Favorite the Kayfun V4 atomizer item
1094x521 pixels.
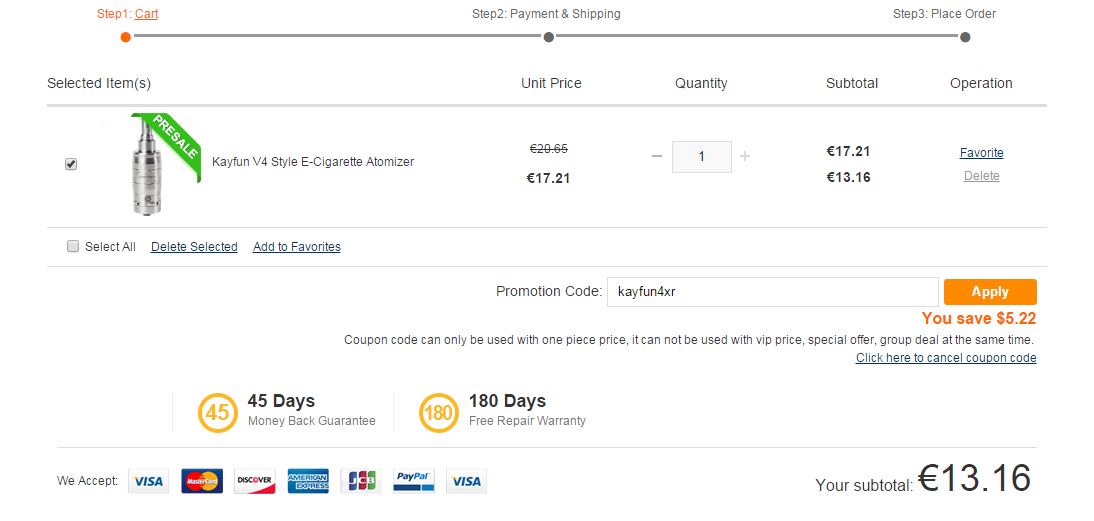click(981, 153)
